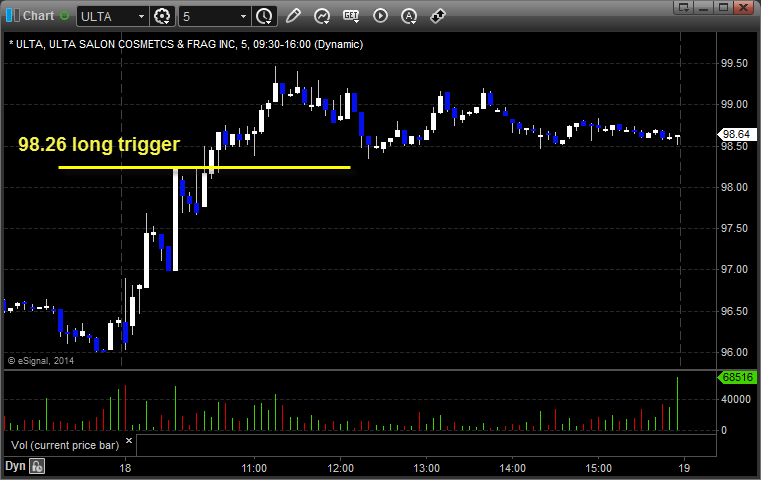Image resolution: width=761 pixels, height=480 pixels.
Task: Open the window options dropdown icon
Action: (x=684, y=7)
